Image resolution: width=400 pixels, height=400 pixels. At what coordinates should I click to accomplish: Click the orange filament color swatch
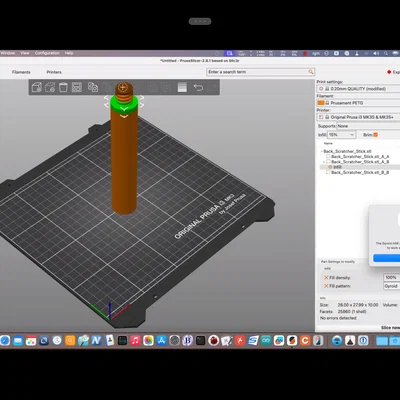[321, 103]
